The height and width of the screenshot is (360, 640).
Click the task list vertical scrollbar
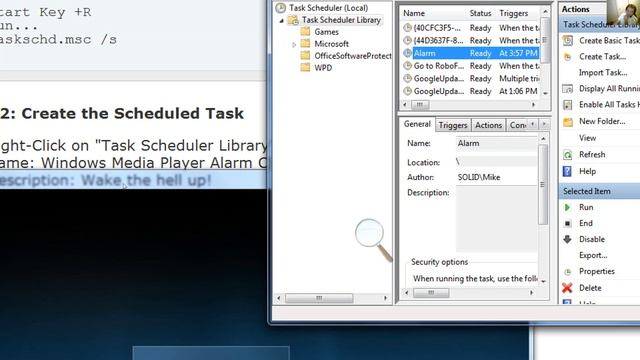545,52
